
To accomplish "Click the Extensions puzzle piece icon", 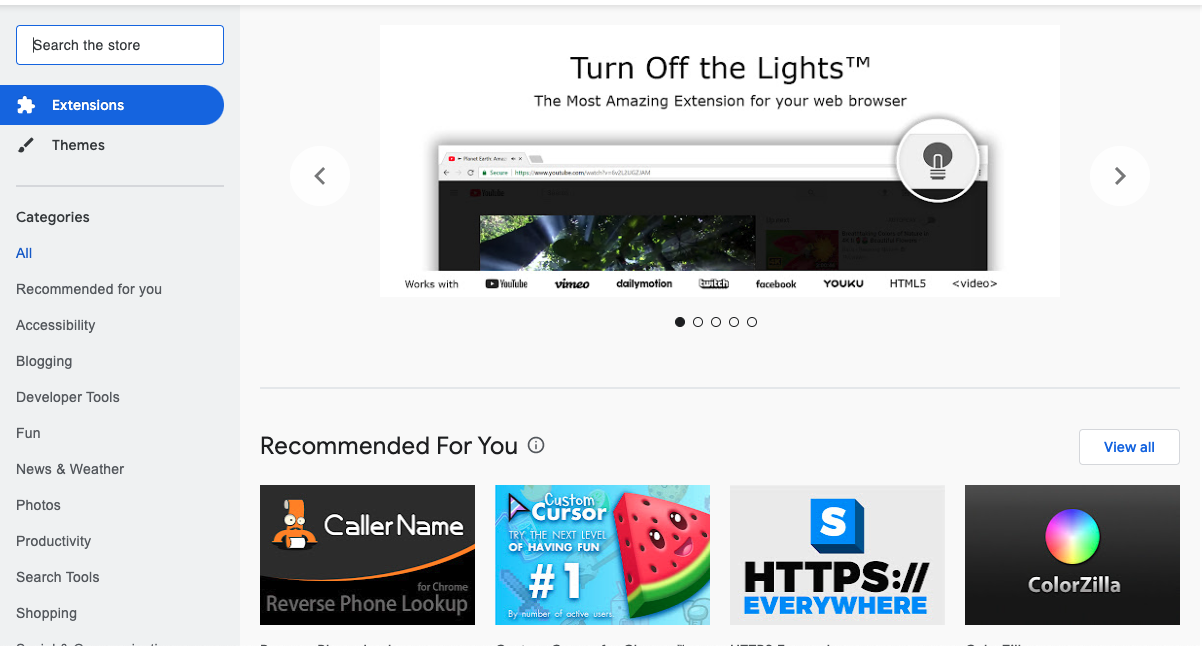I will click(x=27, y=105).
